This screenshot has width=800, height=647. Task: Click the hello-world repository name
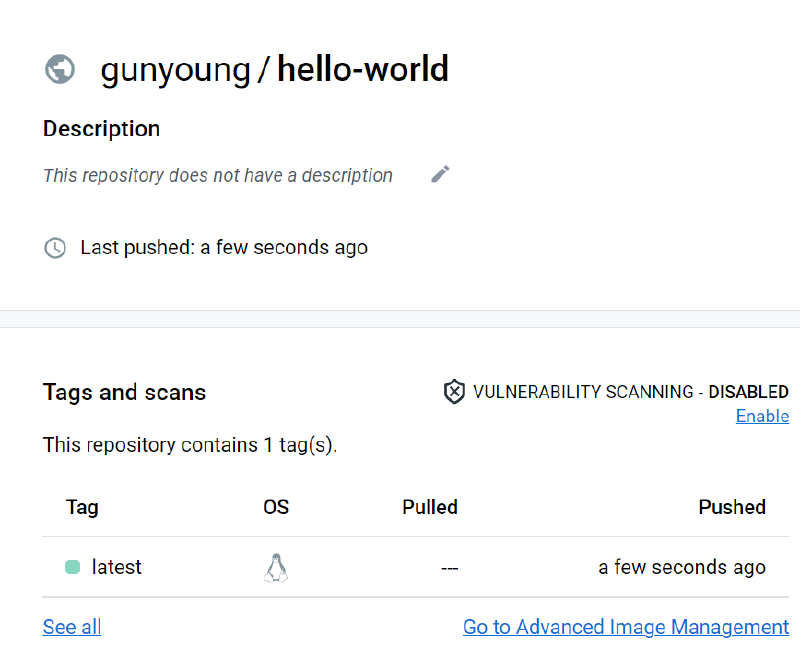[363, 69]
